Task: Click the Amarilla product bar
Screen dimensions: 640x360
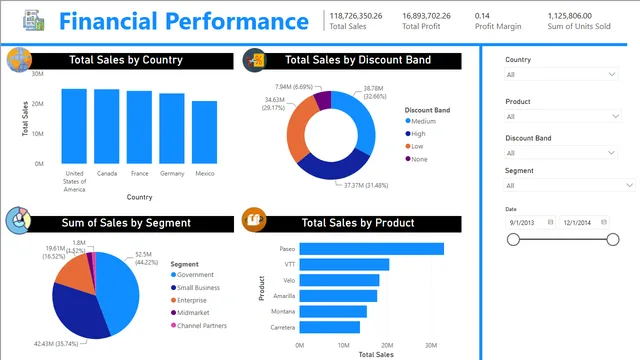Action: 338,296
